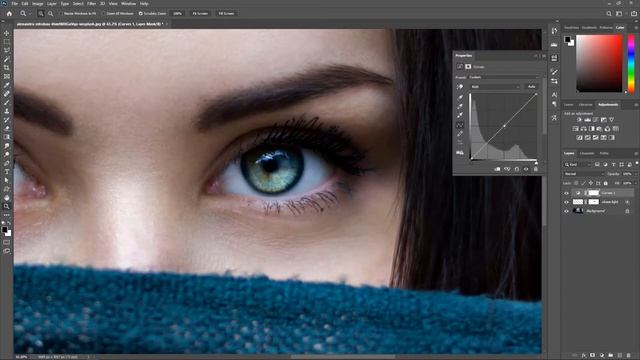Screen dimensions: 640x360
Task: Select the Move tool
Action: coord(7,33)
